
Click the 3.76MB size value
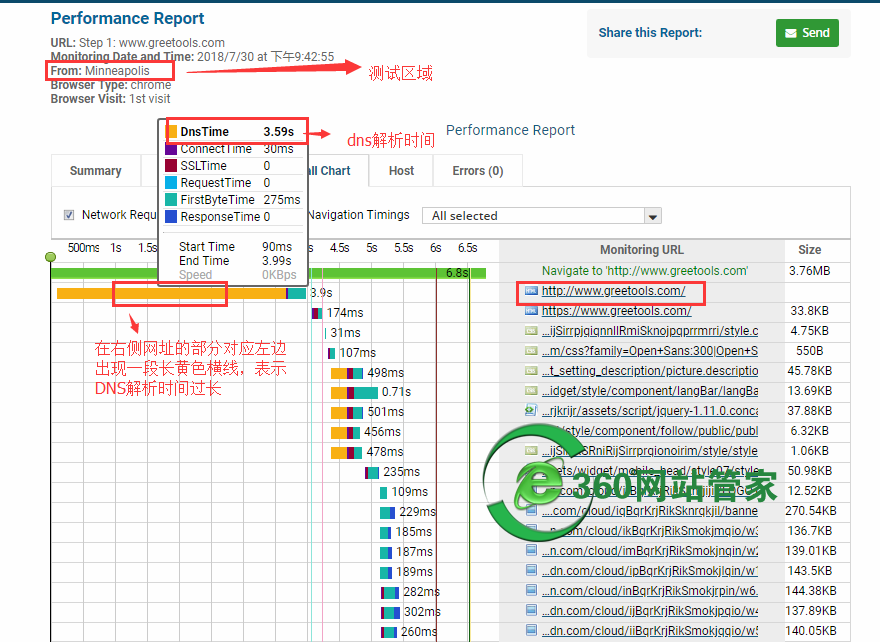(809, 270)
